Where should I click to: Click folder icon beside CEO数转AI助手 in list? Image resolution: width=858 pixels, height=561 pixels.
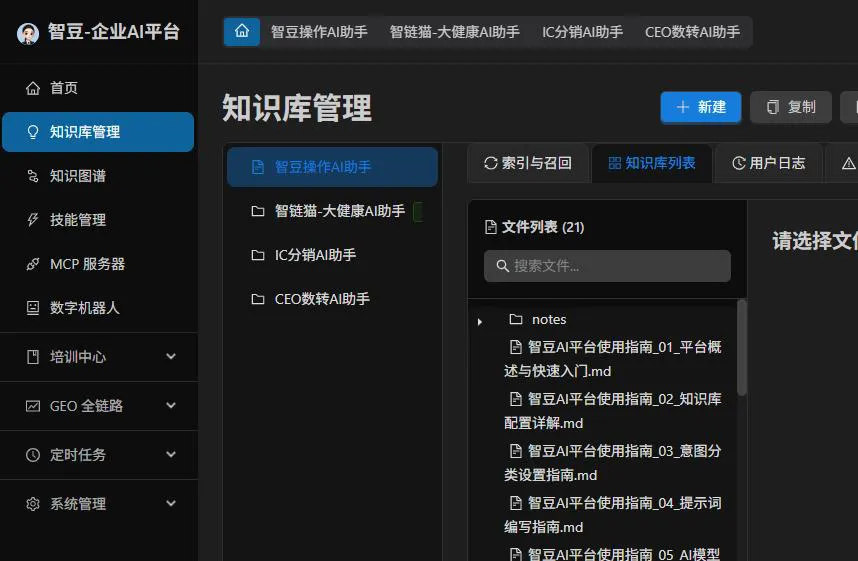(x=258, y=299)
